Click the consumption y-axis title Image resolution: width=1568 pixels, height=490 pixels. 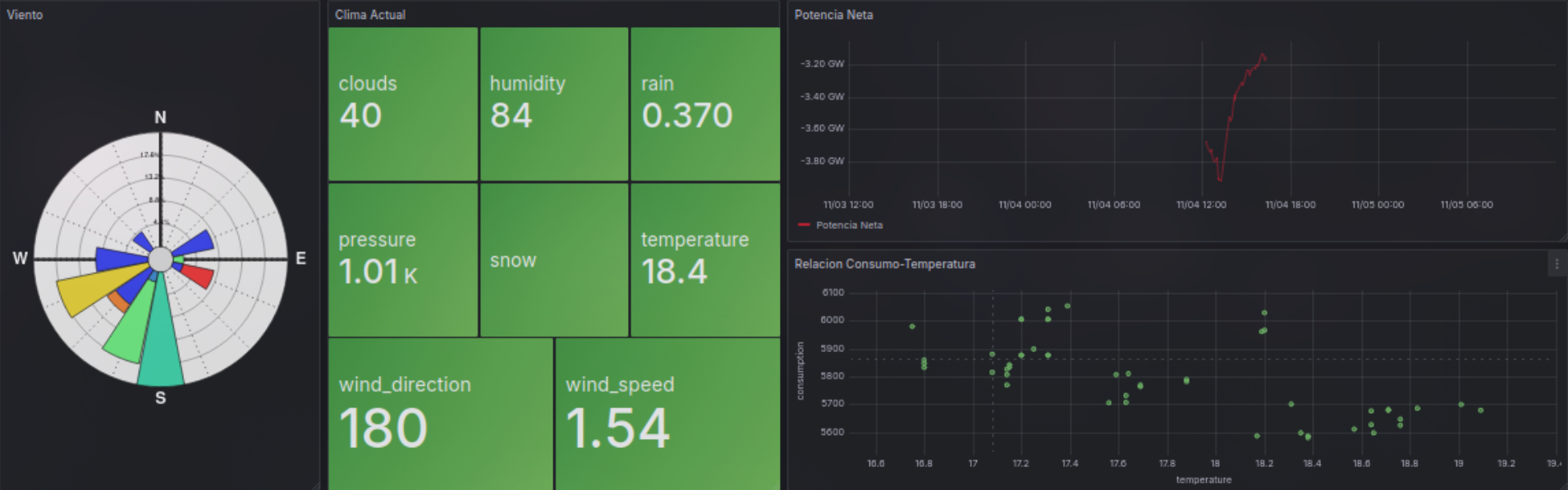point(800,371)
